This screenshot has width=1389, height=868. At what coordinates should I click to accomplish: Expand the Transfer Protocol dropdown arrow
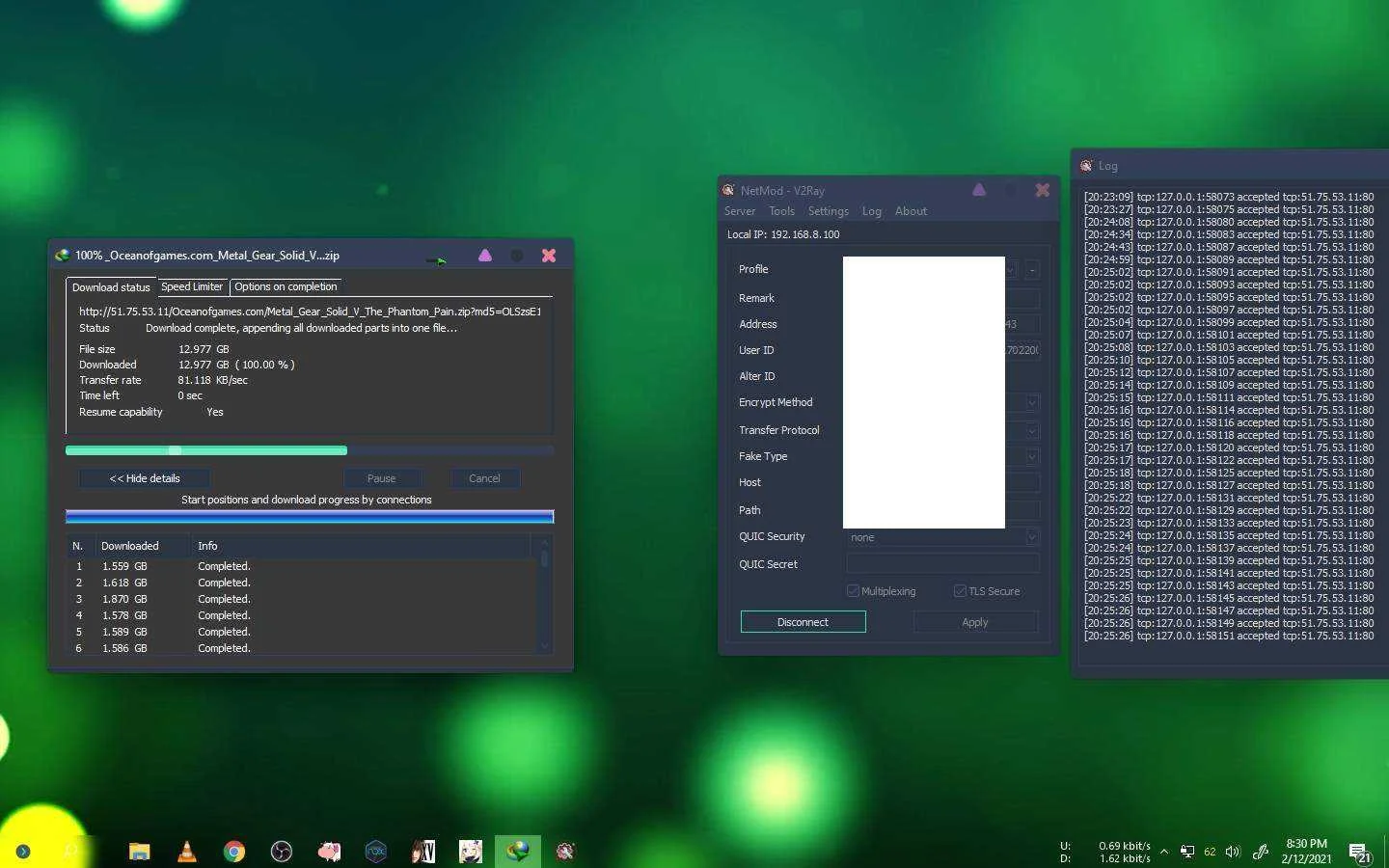pos(1032,431)
